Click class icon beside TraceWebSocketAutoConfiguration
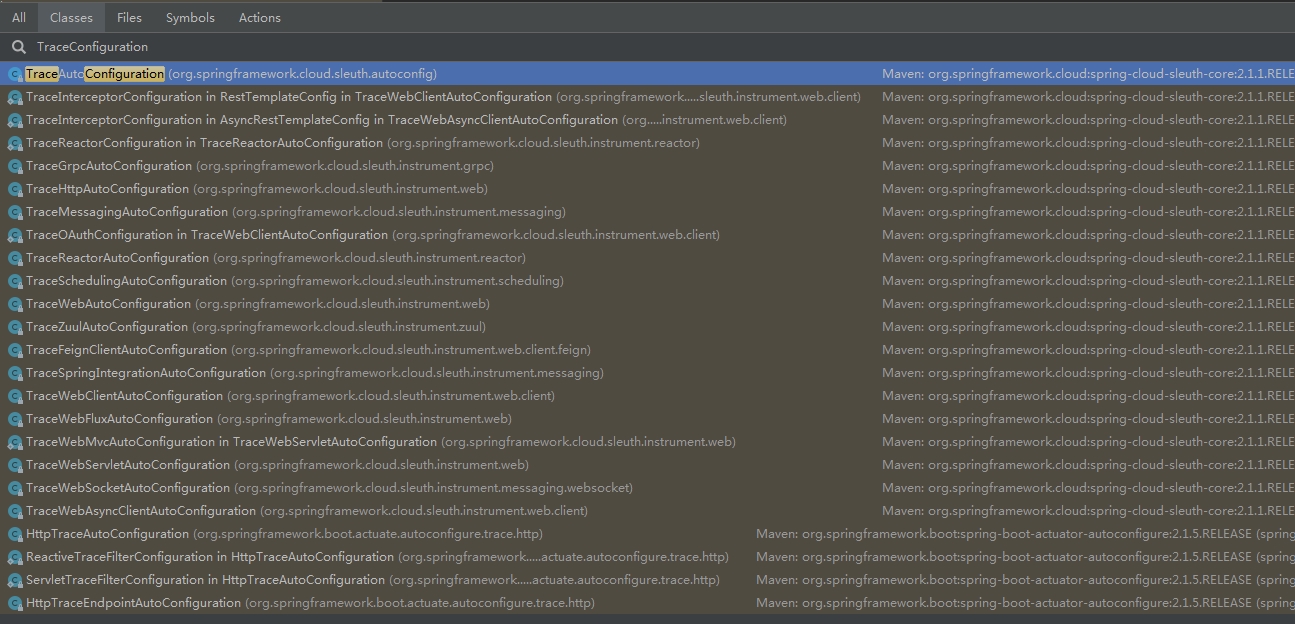This screenshot has height=624, width=1295. click(x=15, y=488)
